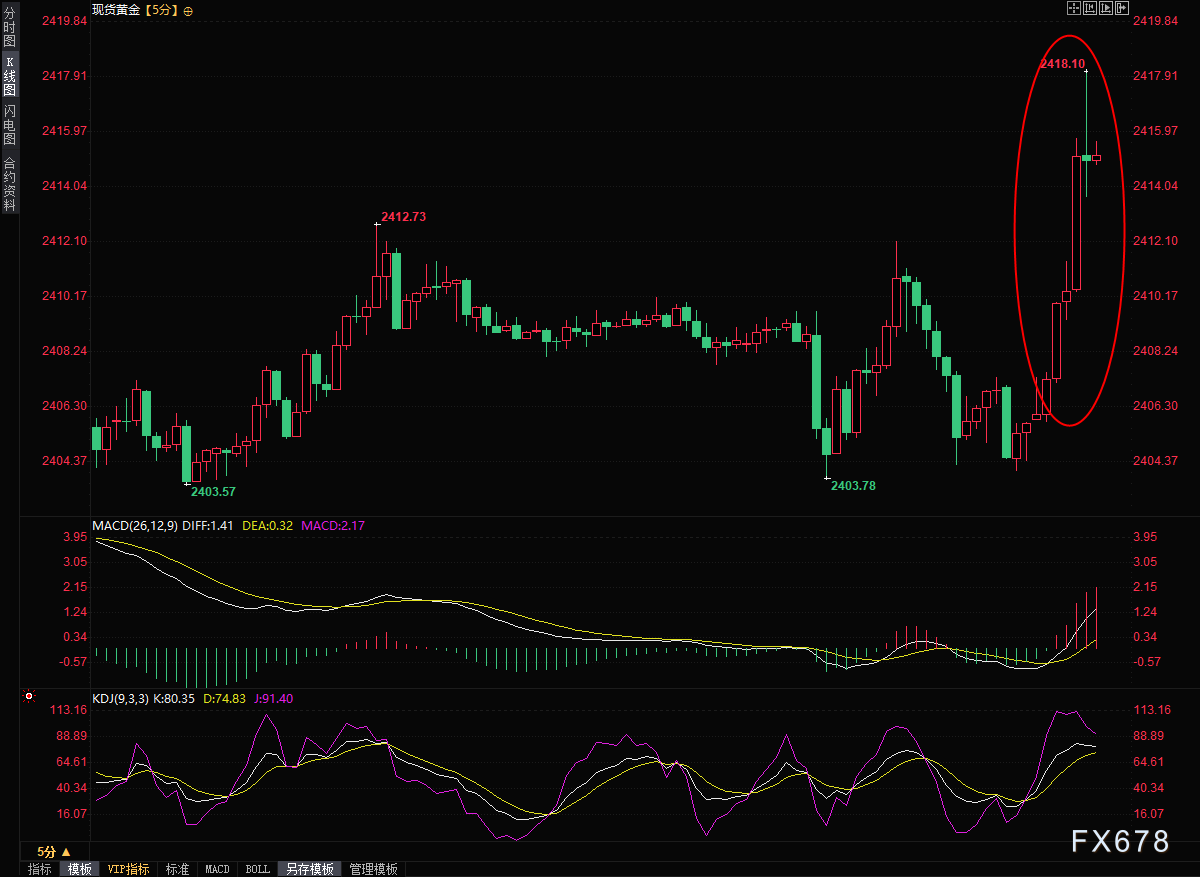Click the 2403.78 low price label
Screen dimensions: 1200x877
[x=853, y=485]
